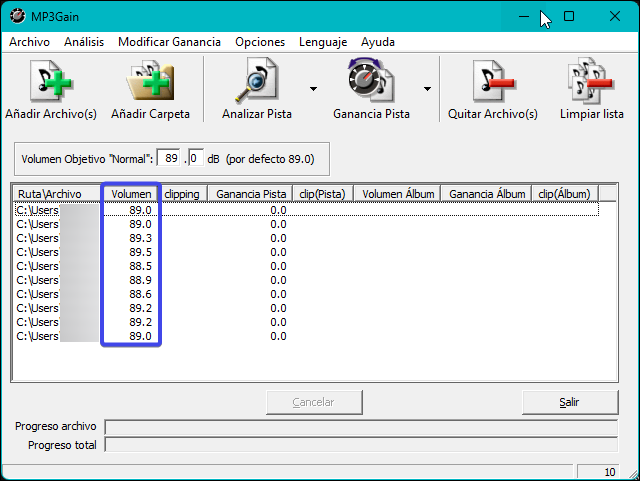Viewport: 640px width, 481px height.
Task: Click the Quitar Archivo(s) icon
Action: click(x=493, y=81)
